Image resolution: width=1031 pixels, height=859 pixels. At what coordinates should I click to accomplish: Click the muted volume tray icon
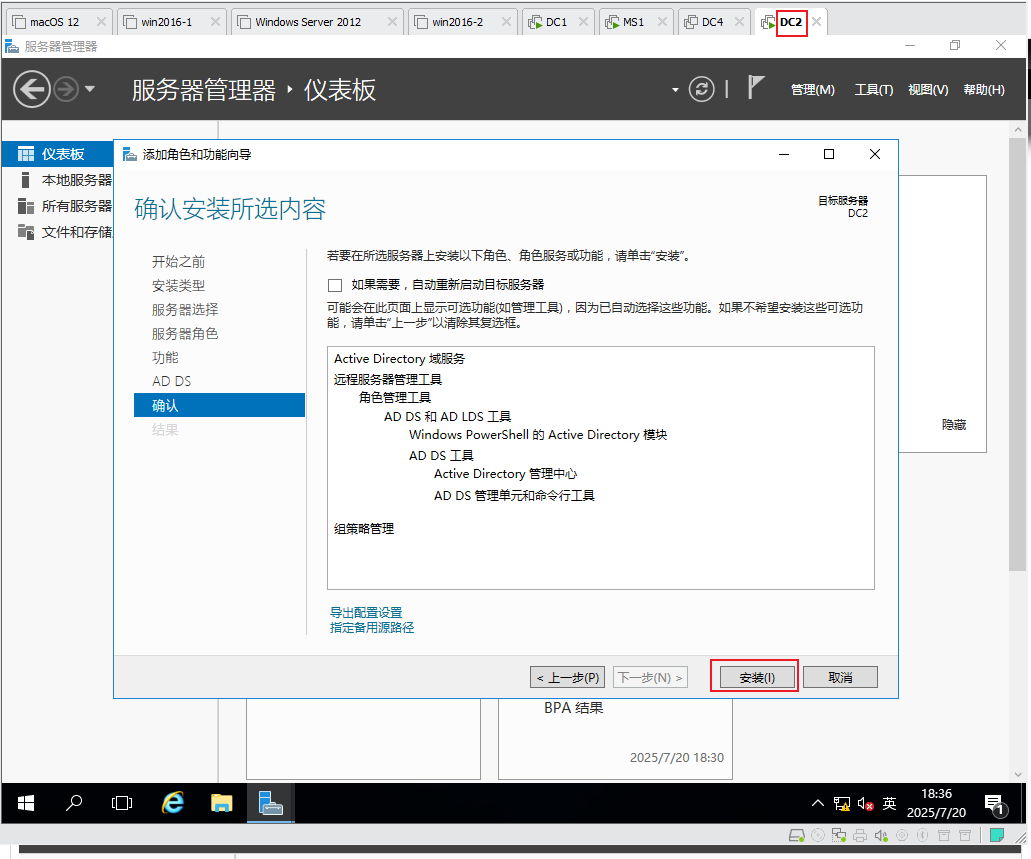tap(865, 804)
